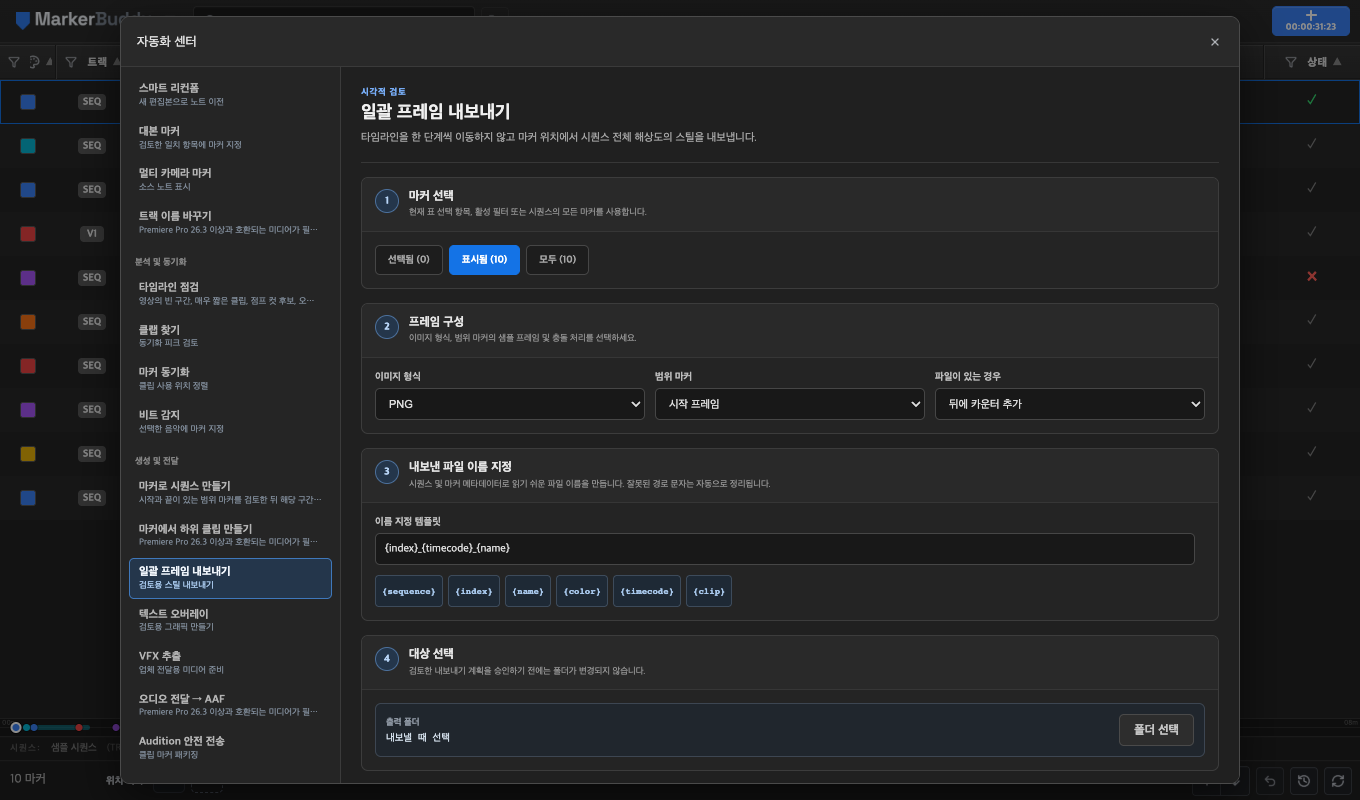The width and height of the screenshot is (1360, 800).
Task: Click the teal marker color swatch in the table
Action: (28, 146)
